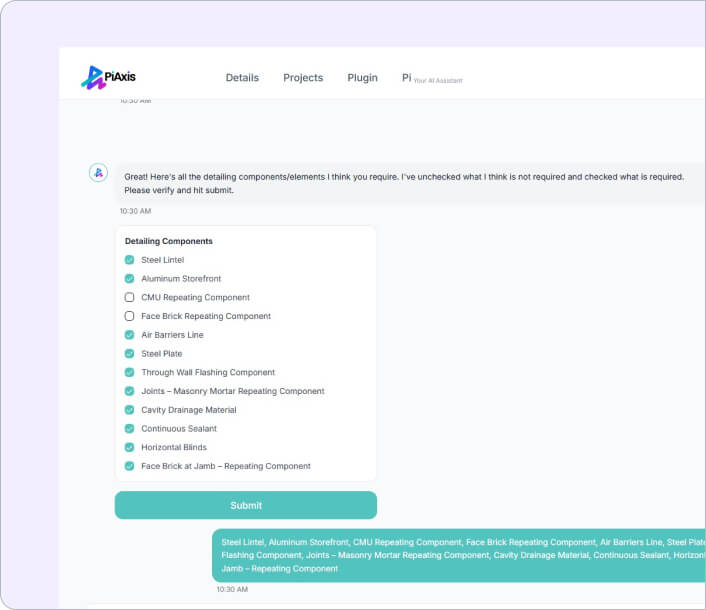Check Face Brick Repeating Component
Viewport: 706px width, 610px height.
click(129, 316)
